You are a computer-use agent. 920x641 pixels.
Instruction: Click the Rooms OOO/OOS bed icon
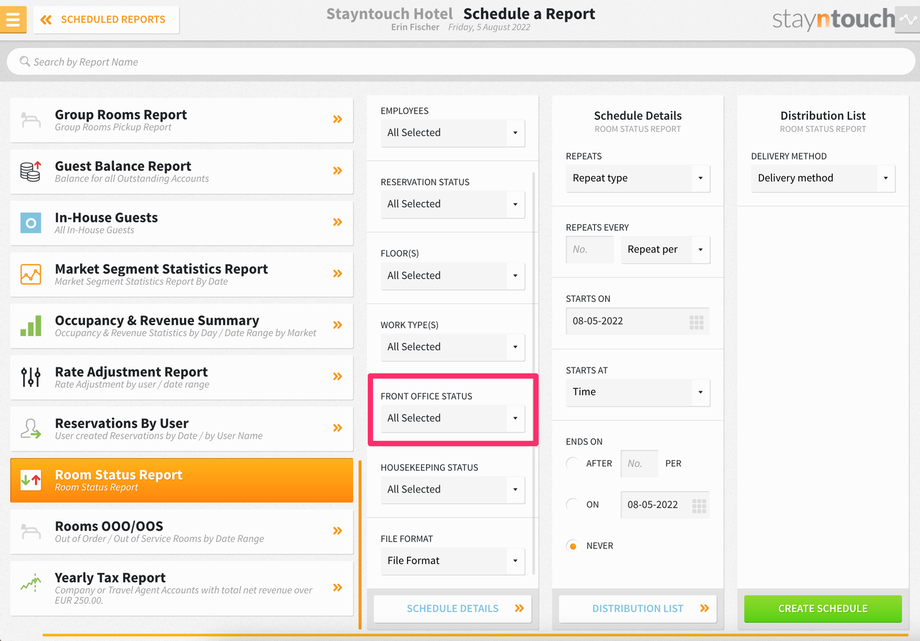pos(31,531)
